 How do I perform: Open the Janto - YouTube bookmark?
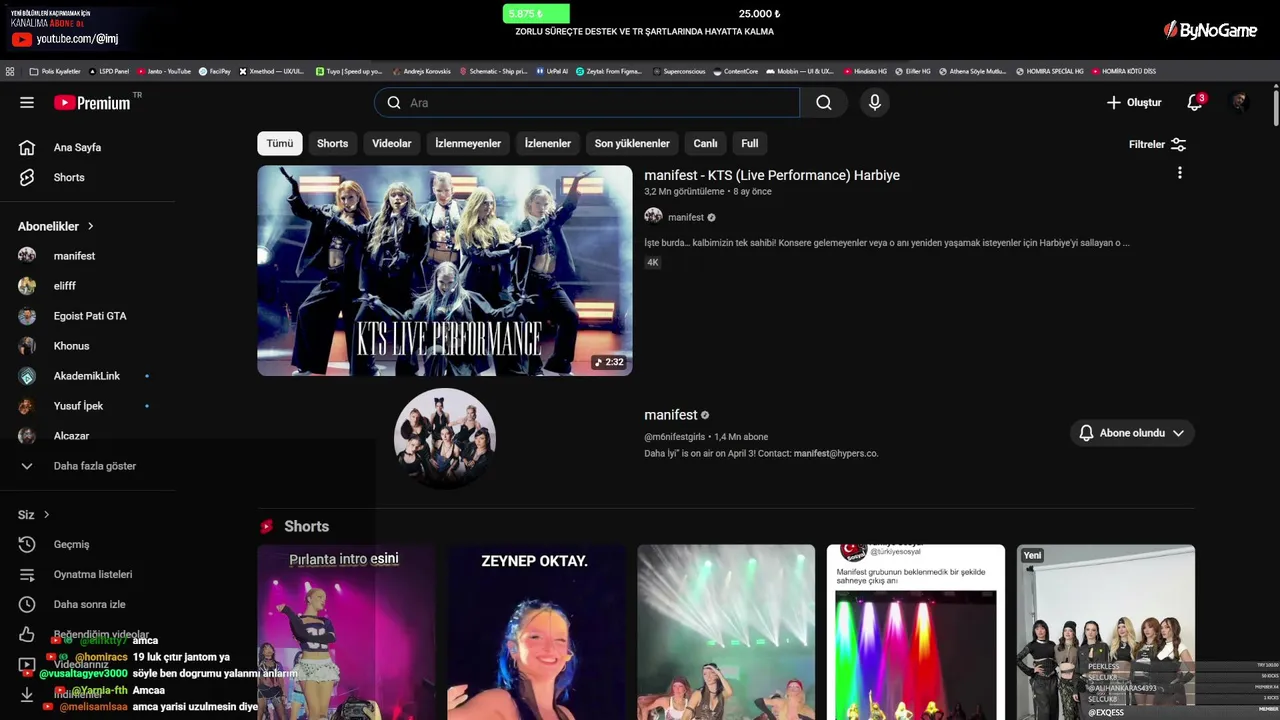164,72
